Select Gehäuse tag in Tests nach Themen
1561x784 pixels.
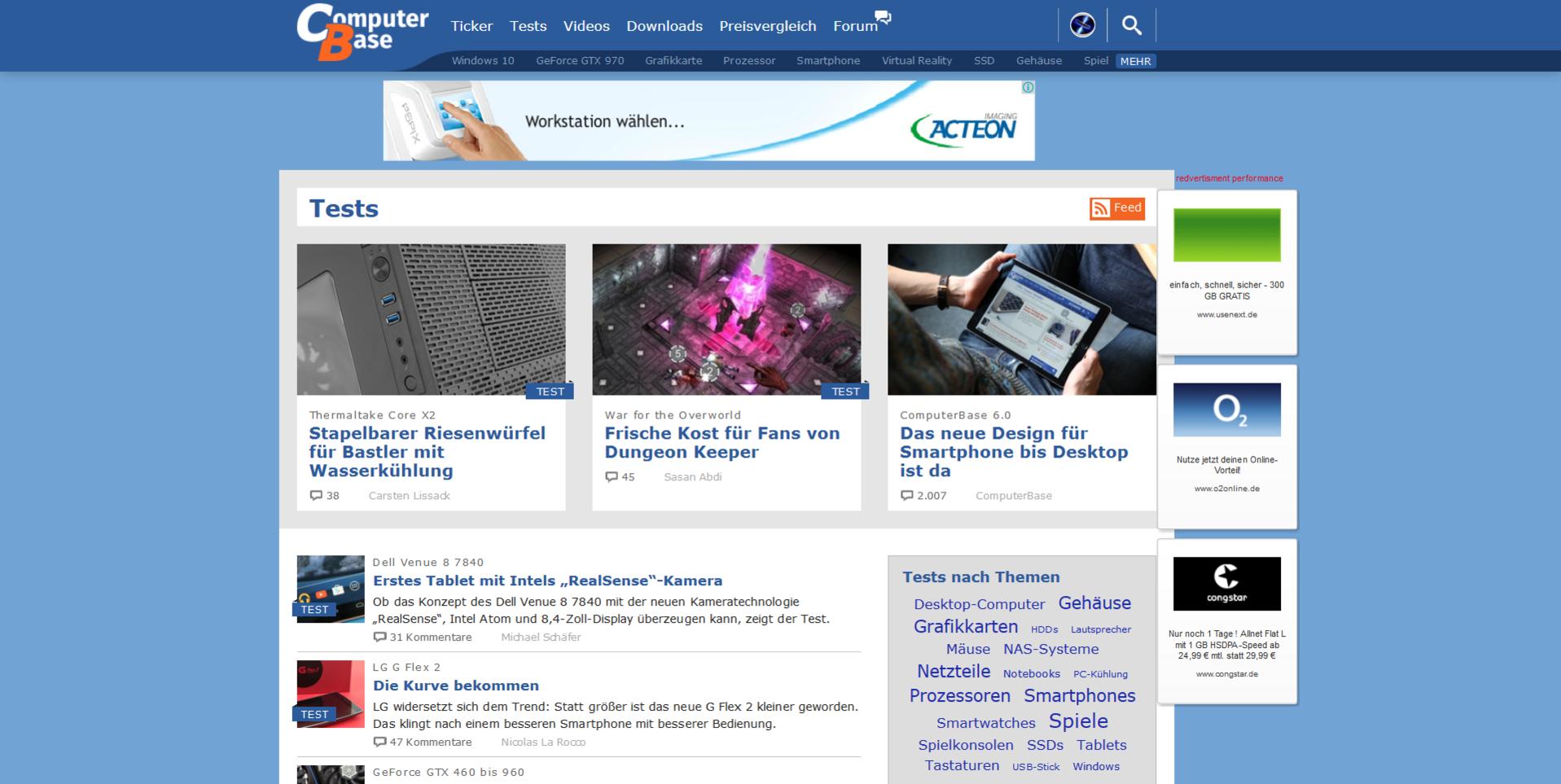click(1094, 603)
